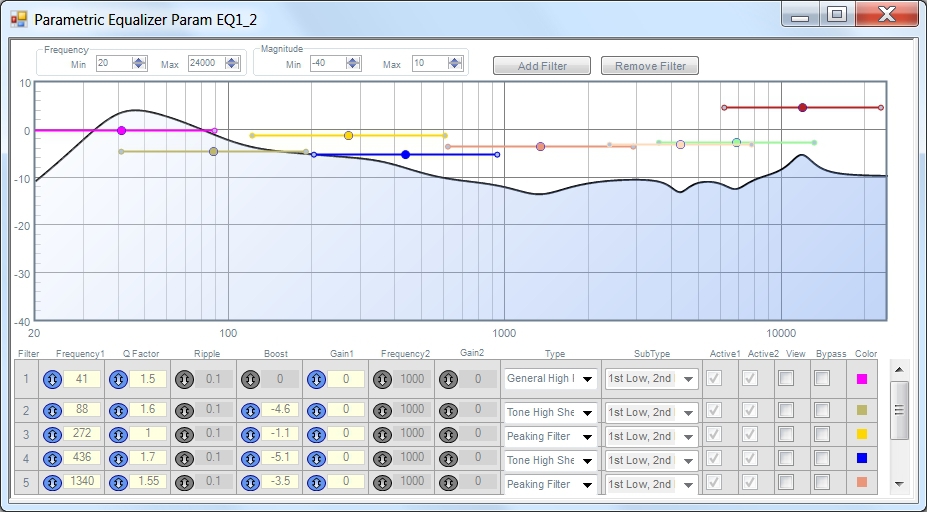The width and height of the screenshot is (927, 512).
Task: Click the Frequency1 knob for filter 5
Action: tap(52, 484)
